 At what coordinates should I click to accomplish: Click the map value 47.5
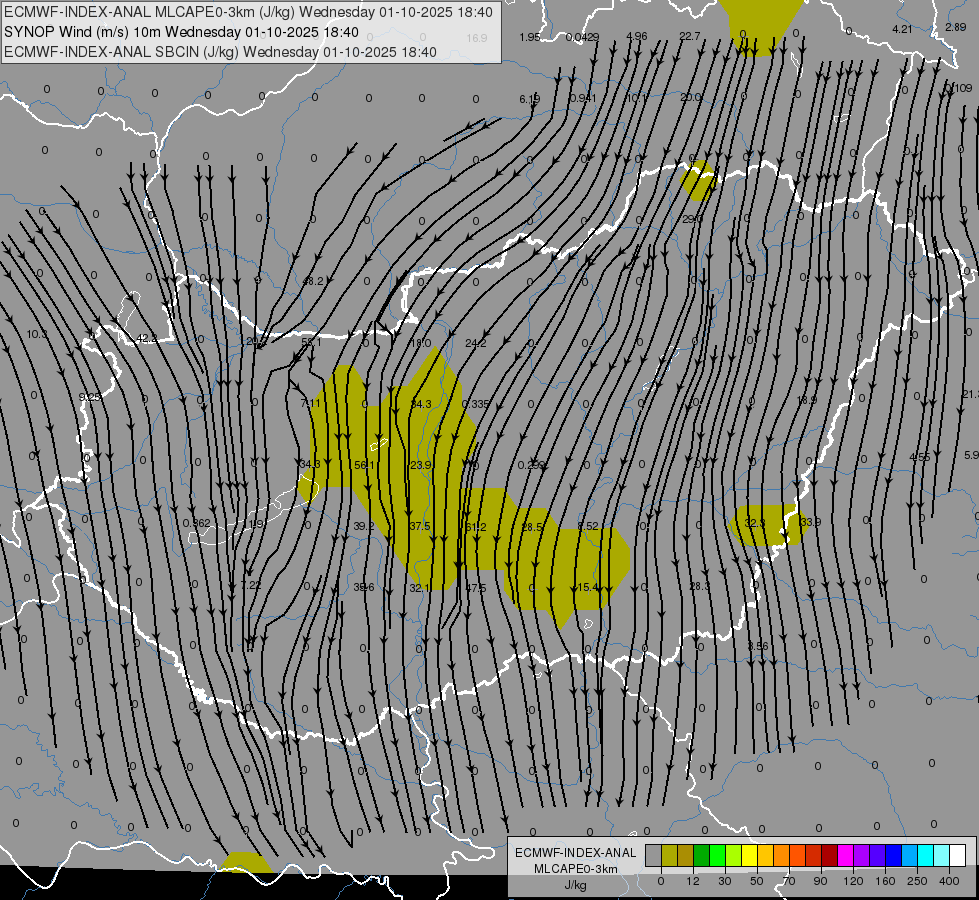tap(476, 588)
